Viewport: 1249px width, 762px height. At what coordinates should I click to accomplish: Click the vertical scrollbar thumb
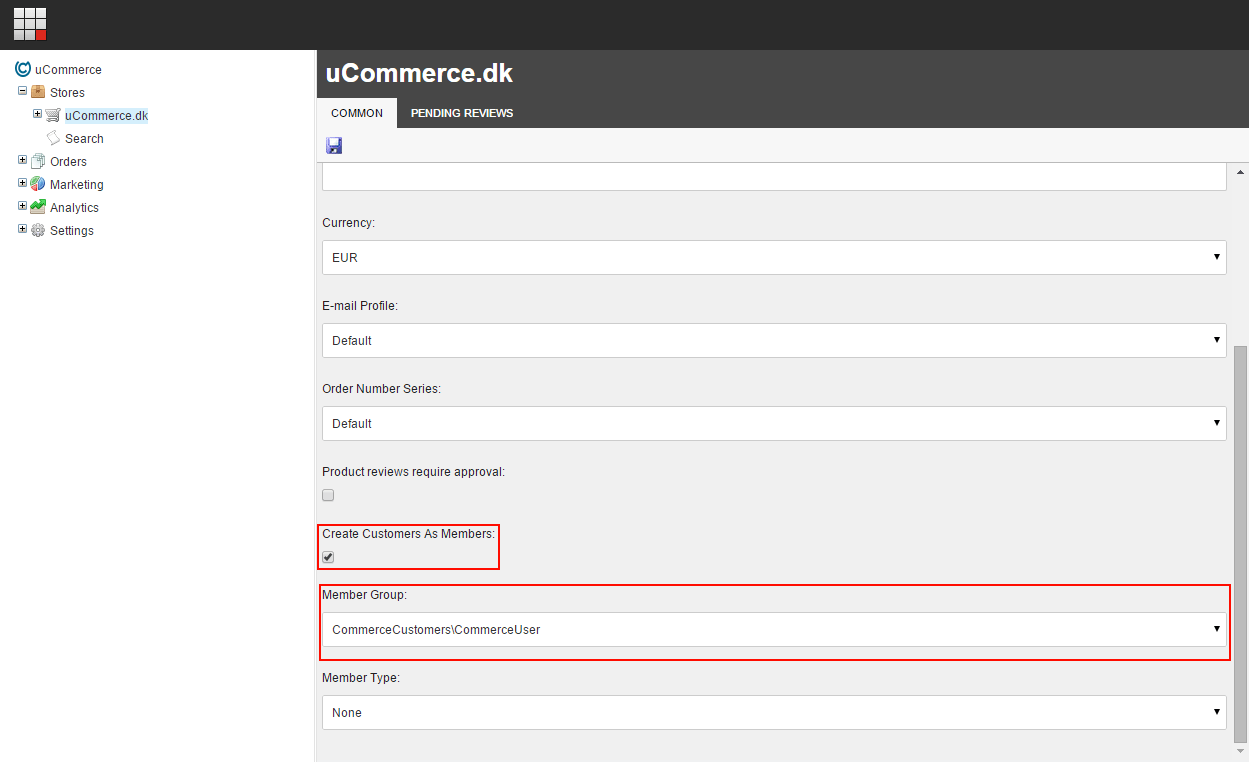pos(1240,543)
